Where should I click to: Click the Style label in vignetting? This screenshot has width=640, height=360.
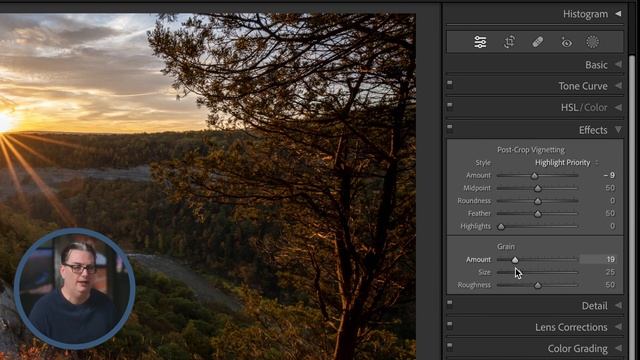coord(483,162)
